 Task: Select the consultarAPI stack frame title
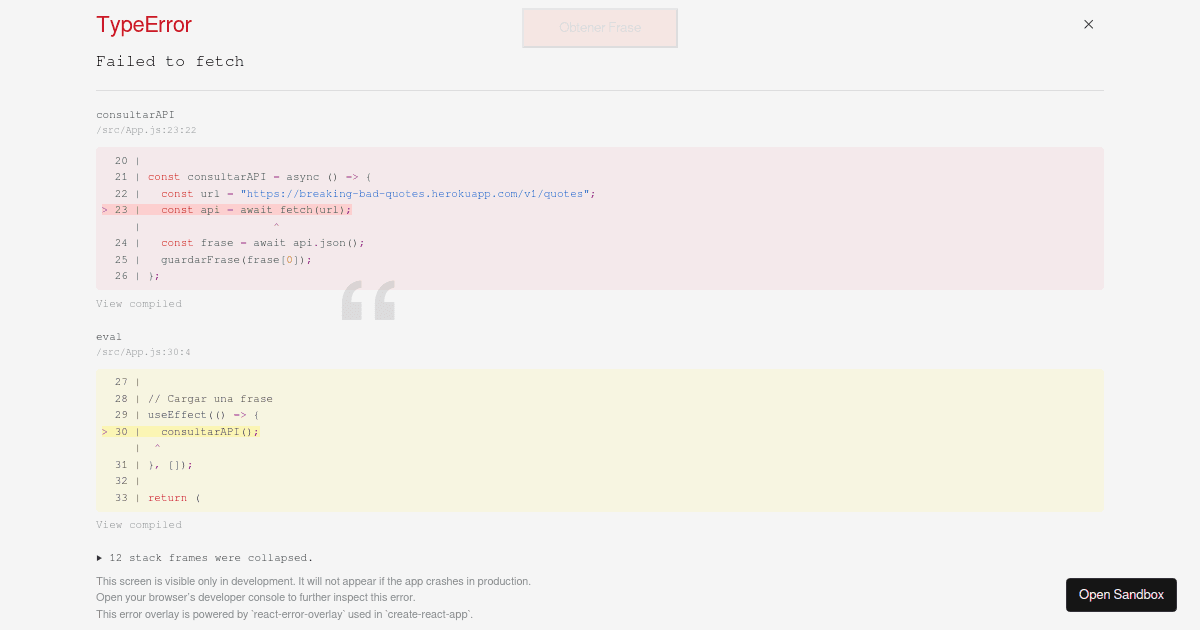tap(135, 114)
